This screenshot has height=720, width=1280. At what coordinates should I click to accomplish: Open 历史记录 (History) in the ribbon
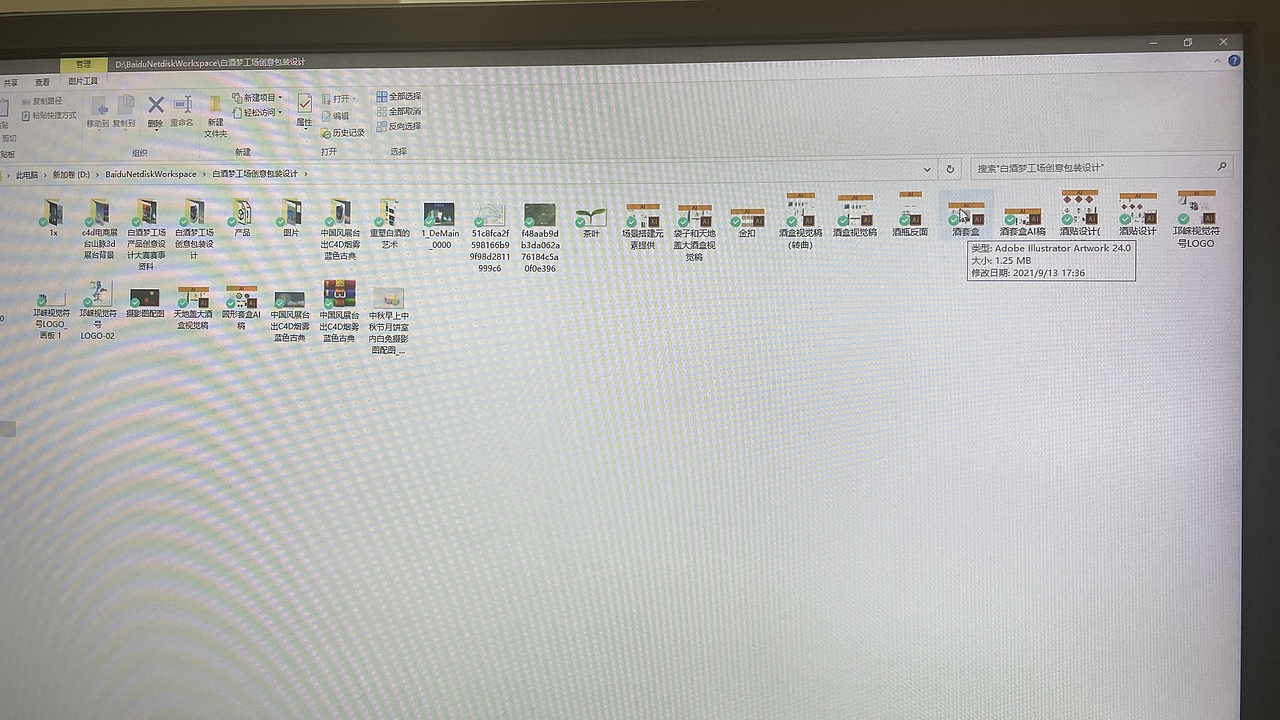pos(343,133)
